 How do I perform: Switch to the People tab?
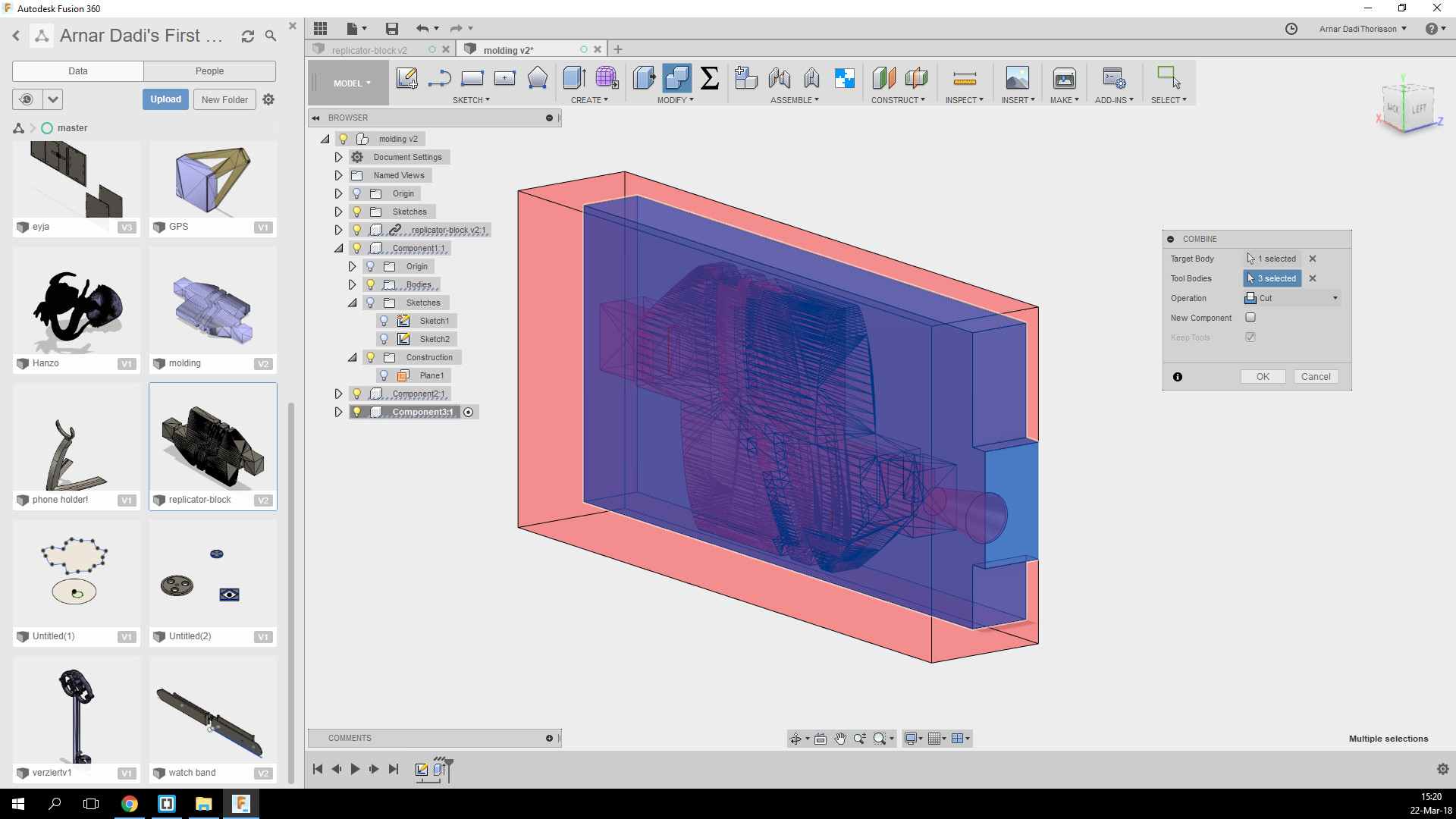pos(209,71)
